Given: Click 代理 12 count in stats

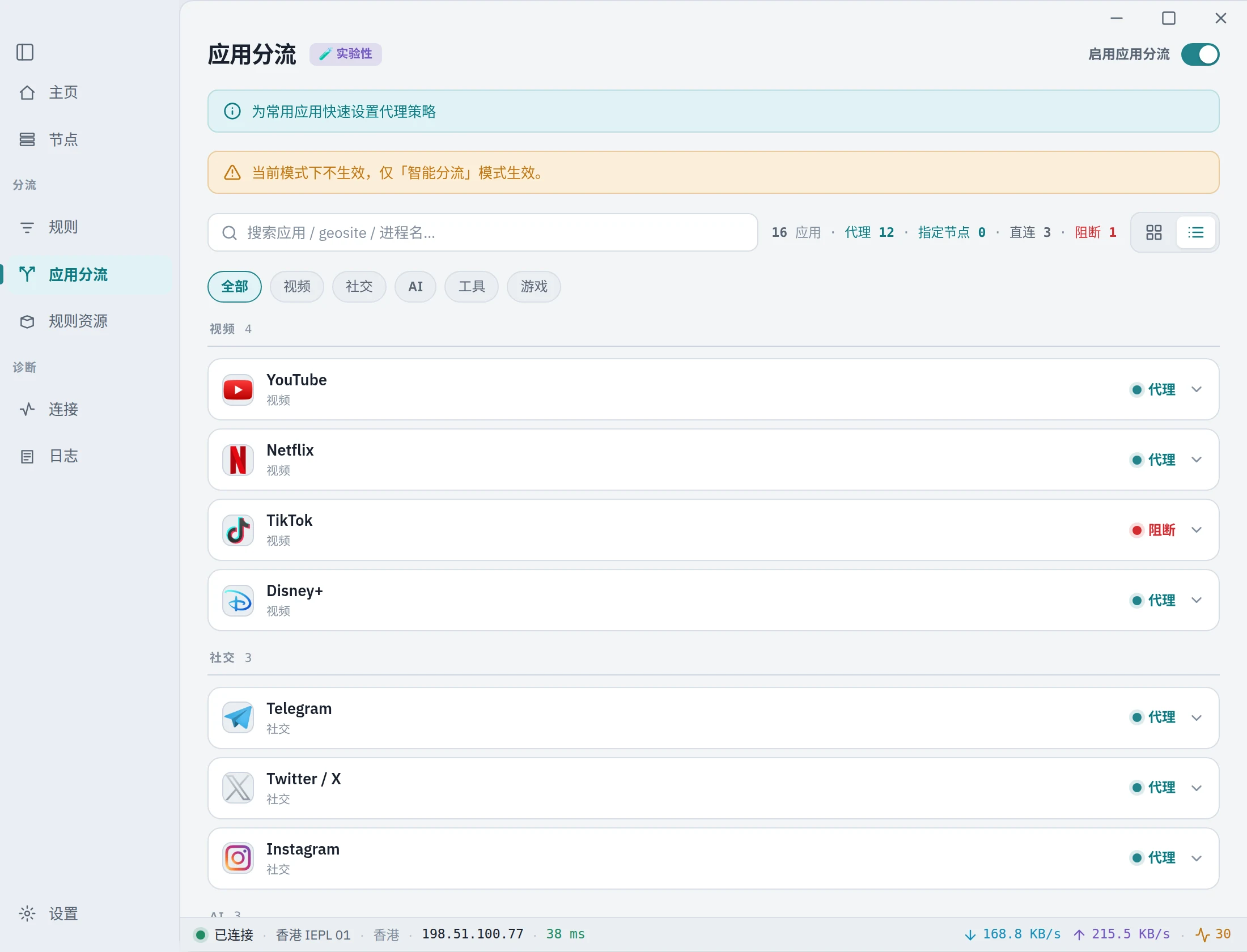Looking at the screenshot, I should pos(869,232).
